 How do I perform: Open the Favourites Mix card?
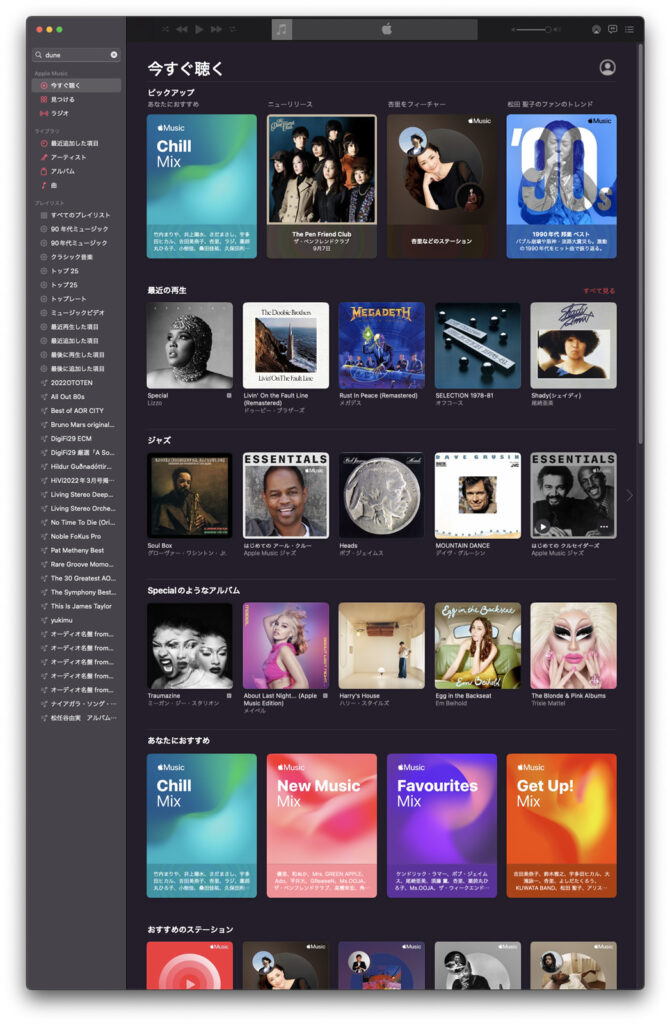tap(442, 825)
